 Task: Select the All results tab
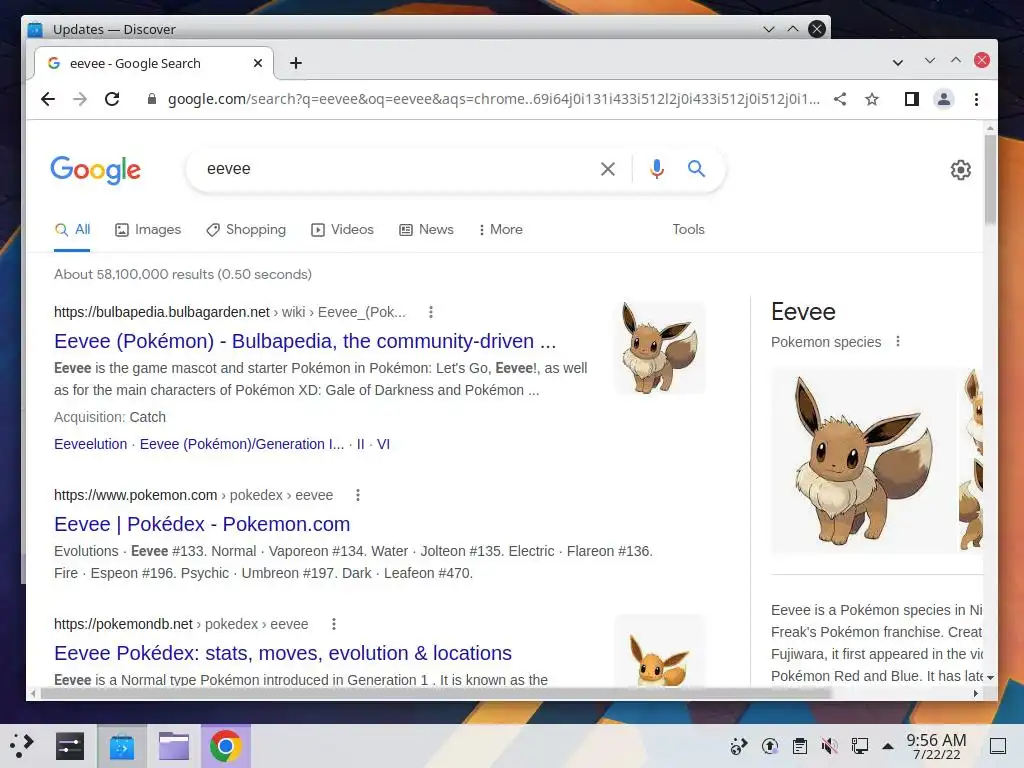[x=72, y=230]
